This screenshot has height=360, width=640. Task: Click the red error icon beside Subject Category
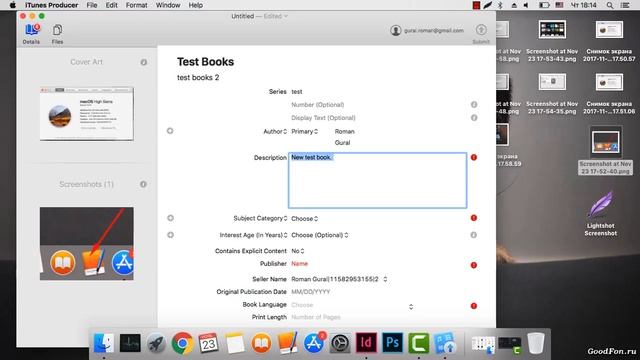[x=474, y=218]
